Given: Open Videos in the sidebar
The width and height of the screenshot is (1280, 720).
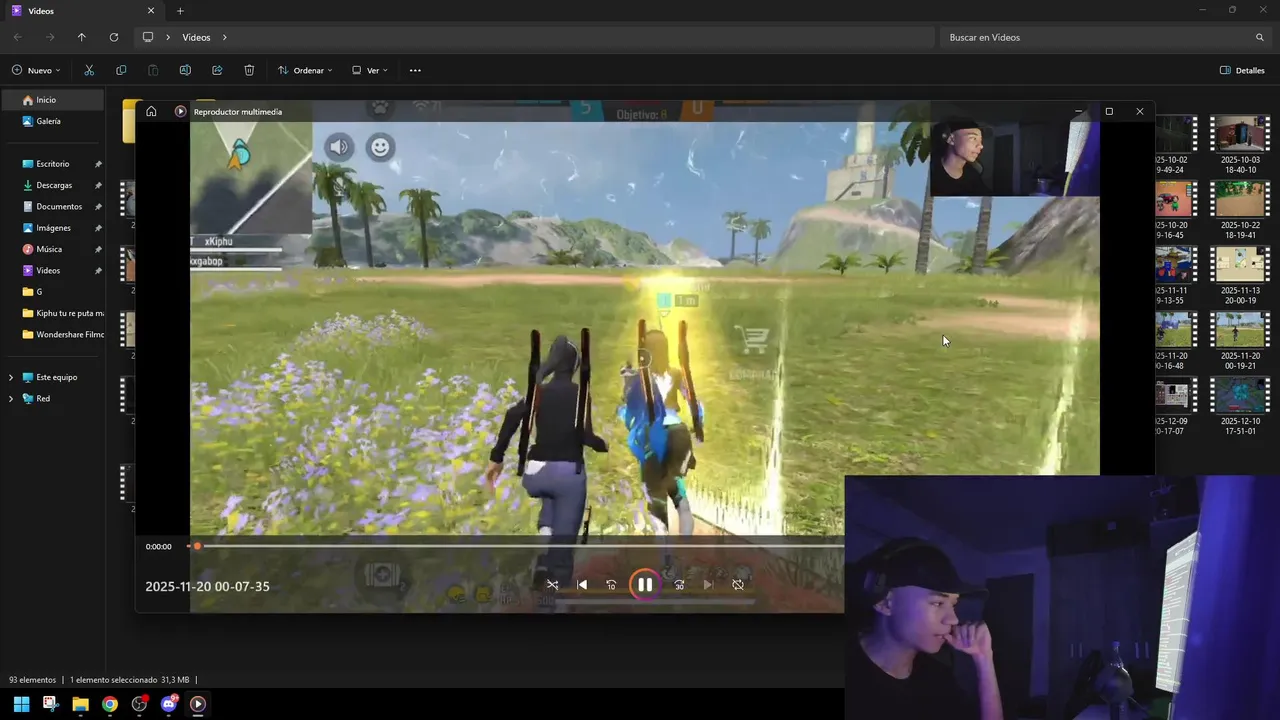Looking at the screenshot, I should point(52,270).
